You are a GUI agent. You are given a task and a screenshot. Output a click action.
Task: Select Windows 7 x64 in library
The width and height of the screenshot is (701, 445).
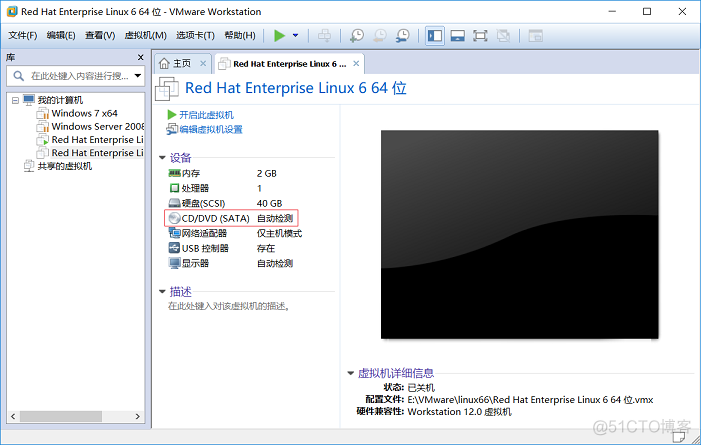84,113
